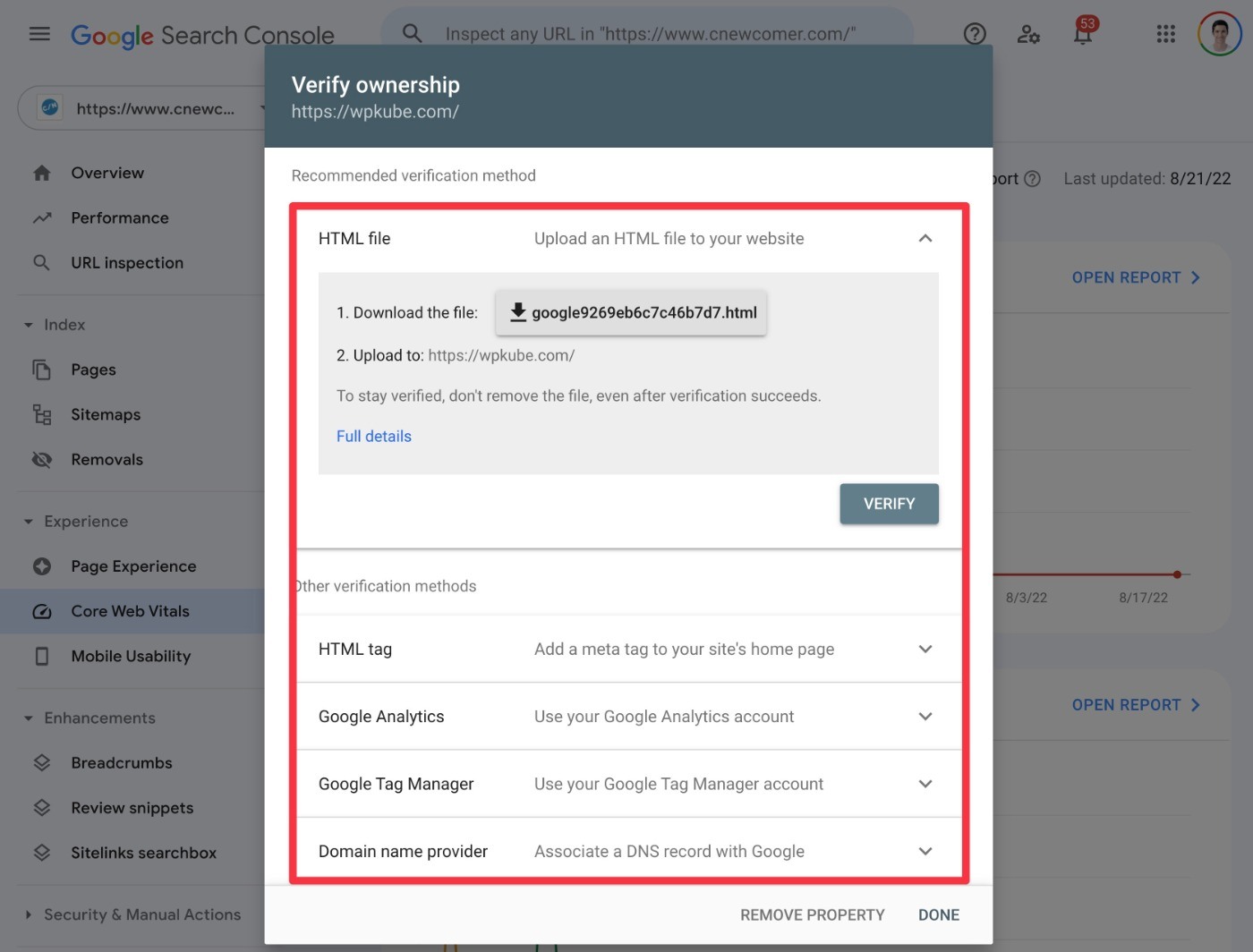Image resolution: width=1253 pixels, height=952 pixels.
Task: Click the Last updated 8/21/22 text
Action: pyautogui.click(x=1147, y=179)
